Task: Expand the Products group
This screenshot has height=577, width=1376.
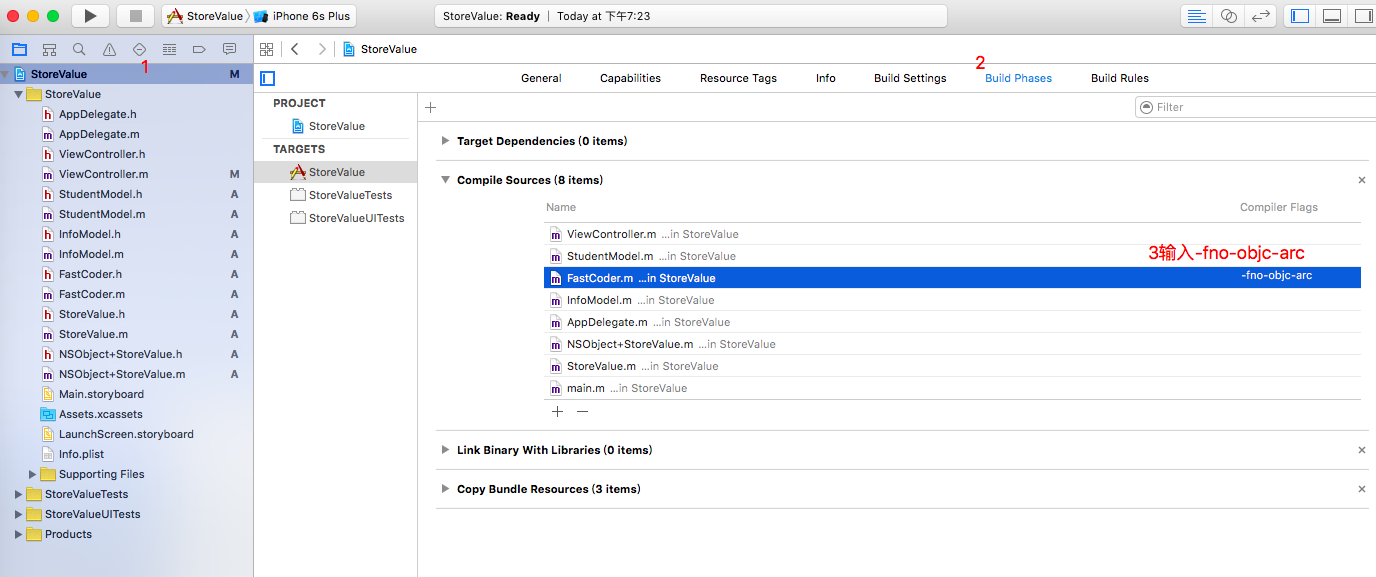Action: (x=18, y=534)
